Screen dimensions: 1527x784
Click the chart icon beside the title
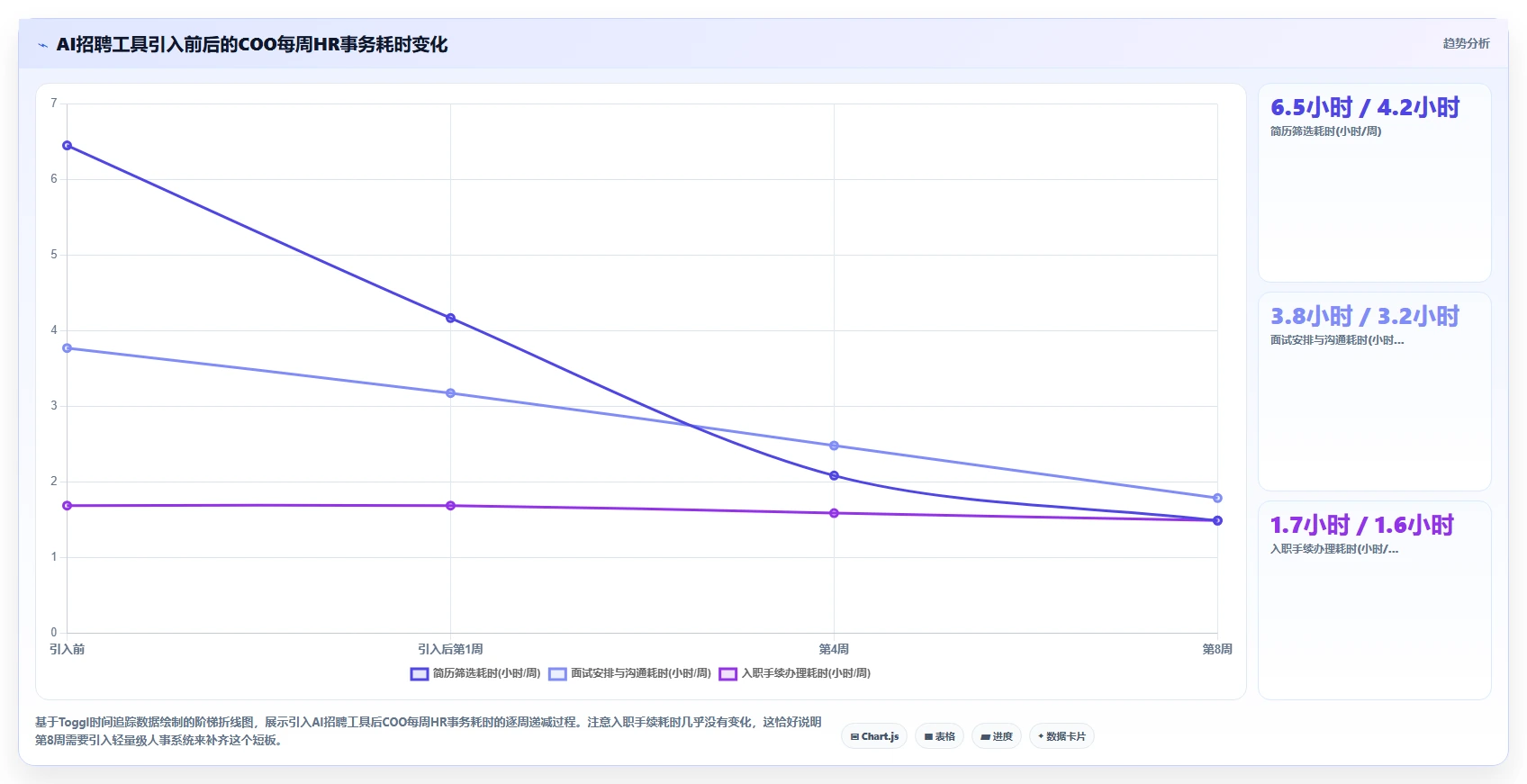pyautogui.click(x=42, y=45)
